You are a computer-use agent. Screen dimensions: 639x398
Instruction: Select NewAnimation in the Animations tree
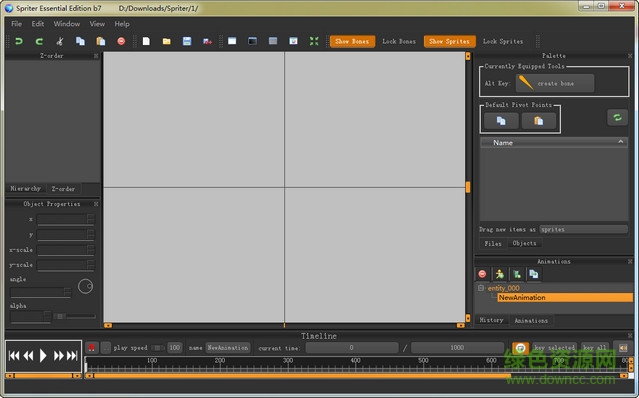coord(565,297)
